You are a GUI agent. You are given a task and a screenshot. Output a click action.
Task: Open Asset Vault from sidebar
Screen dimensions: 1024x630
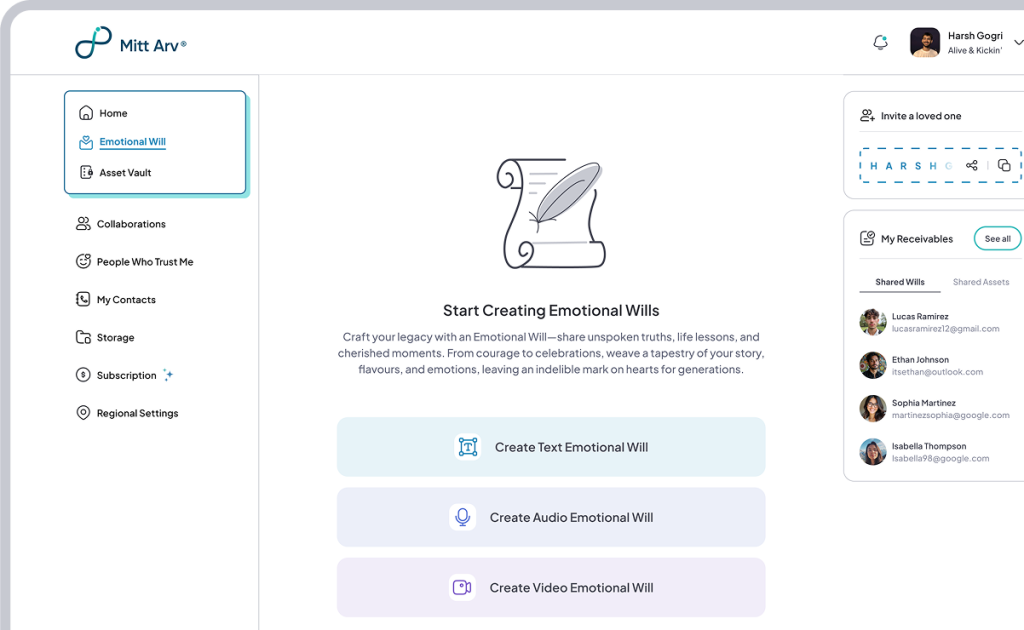[125, 173]
